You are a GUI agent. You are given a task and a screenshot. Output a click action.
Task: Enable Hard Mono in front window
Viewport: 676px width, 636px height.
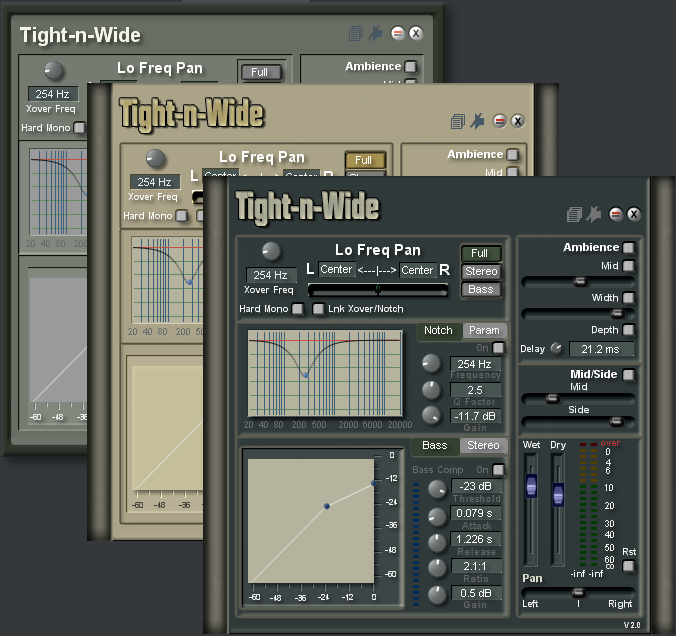(x=297, y=309)
